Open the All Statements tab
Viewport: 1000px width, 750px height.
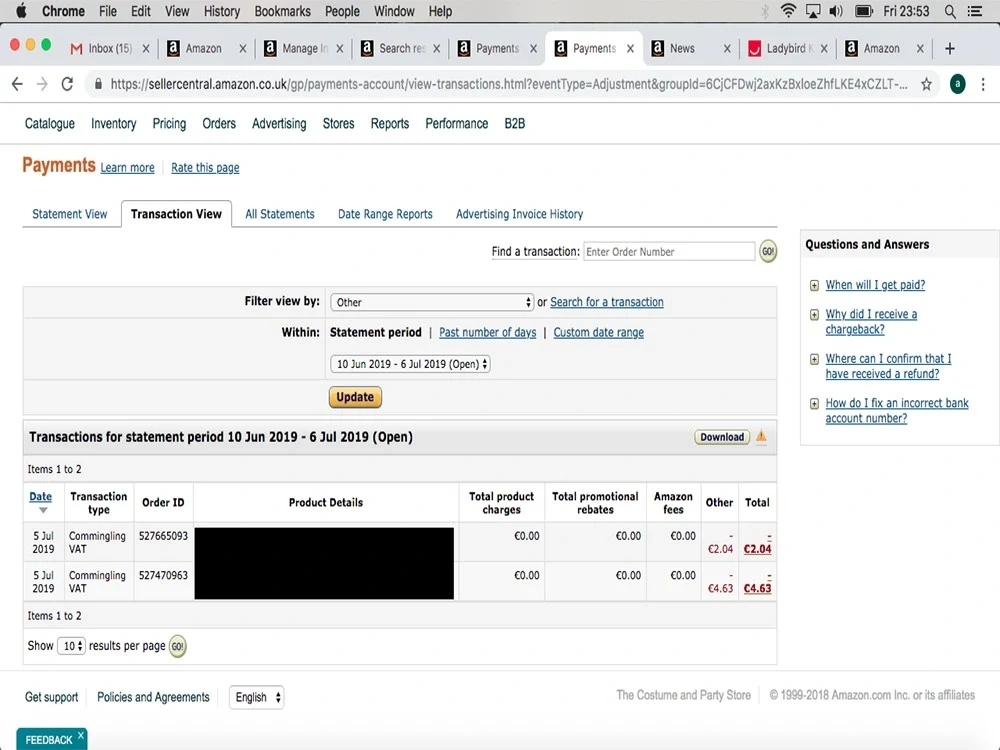[279, 214]
